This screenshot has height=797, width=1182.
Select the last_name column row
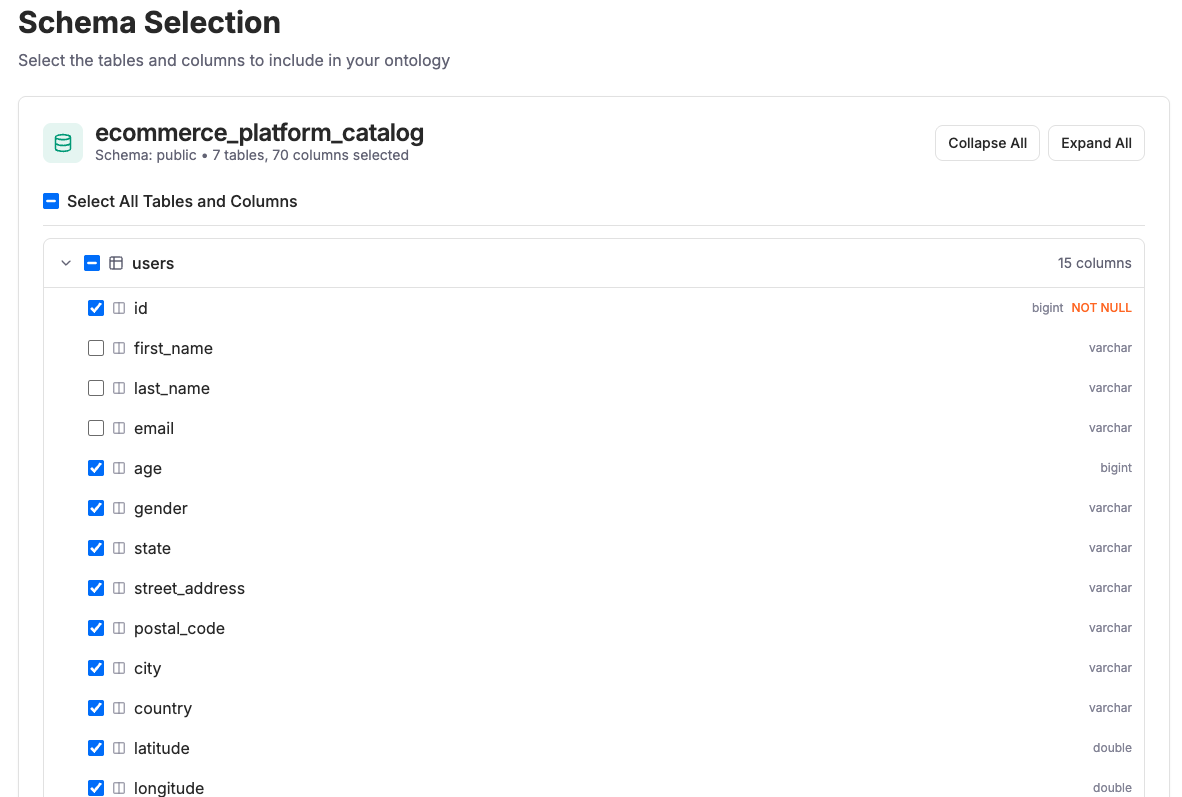[173, 388]
